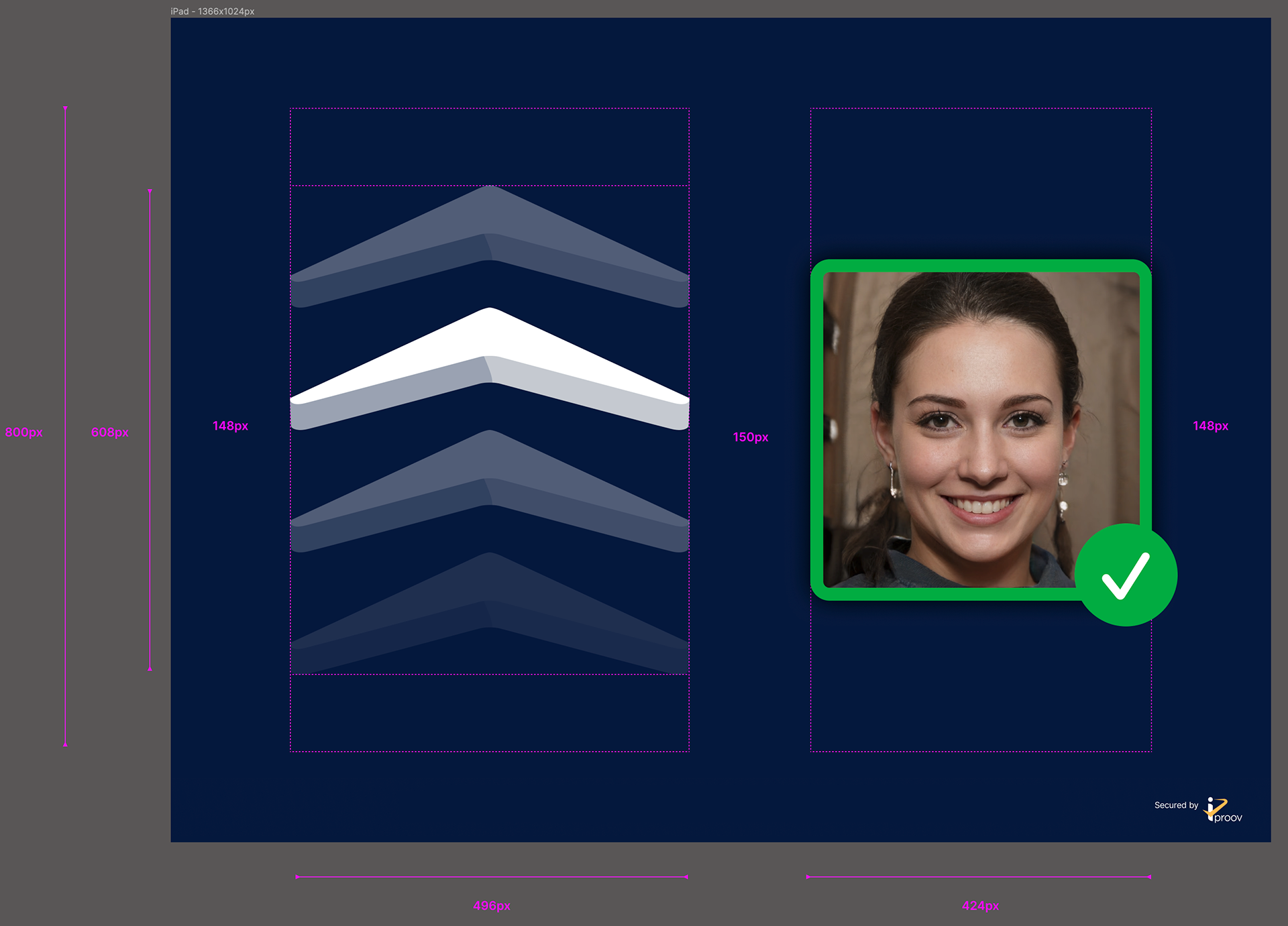Click the green checkmark badge
The width and height of the screenshot is (1288, 926).
pyautogui.click(x=1126, y=575)
